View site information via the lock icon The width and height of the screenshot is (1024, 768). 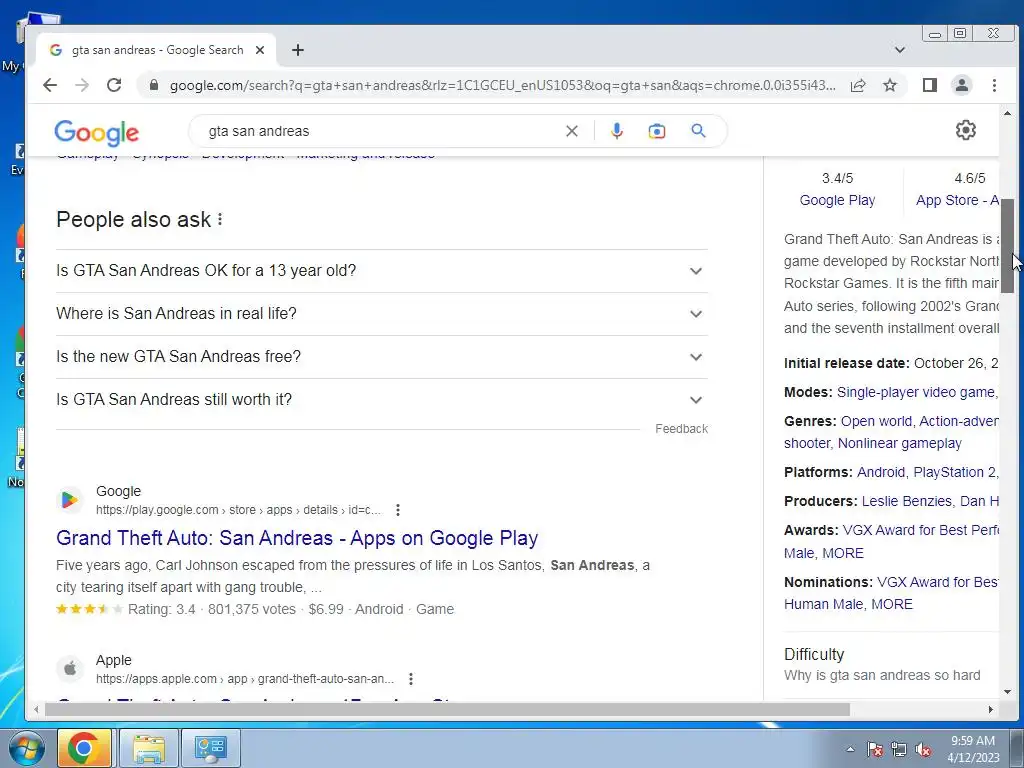pos(154,85)
